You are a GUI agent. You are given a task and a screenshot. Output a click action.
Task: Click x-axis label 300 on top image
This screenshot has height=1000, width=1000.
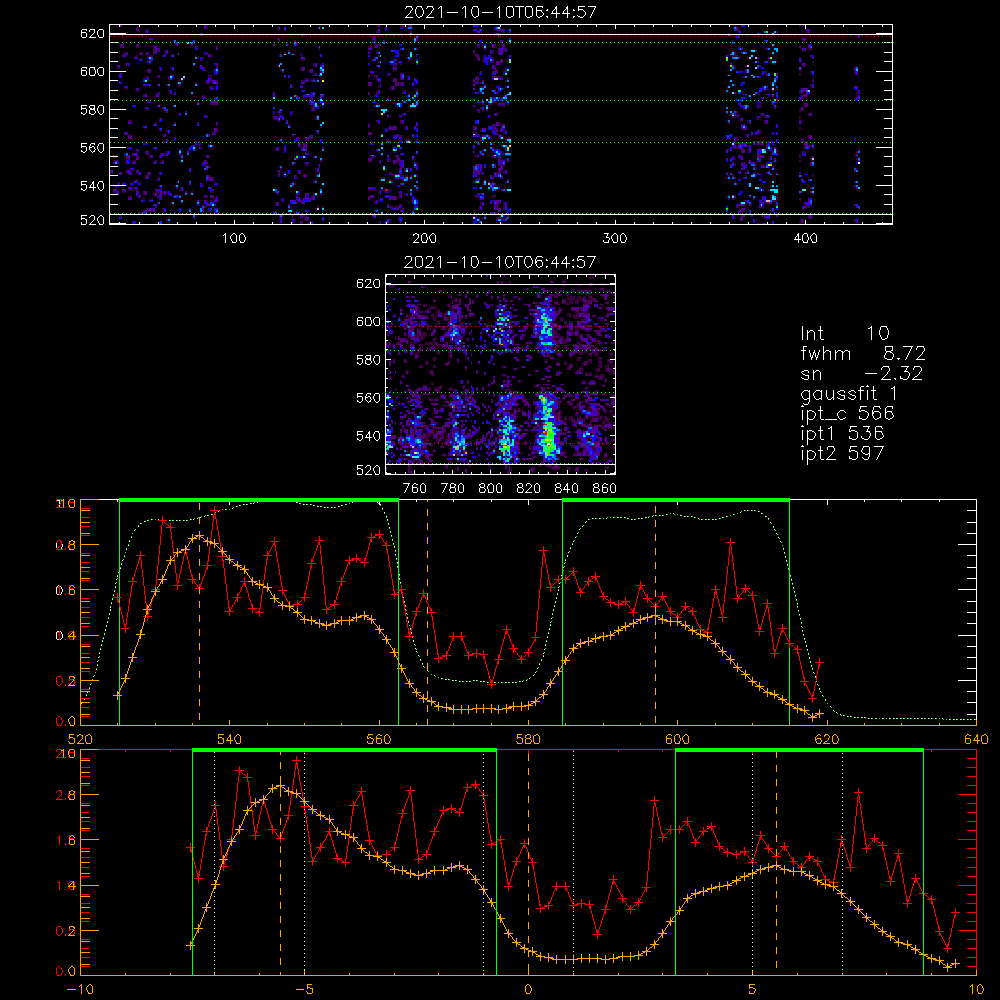[x=614, y=239]
